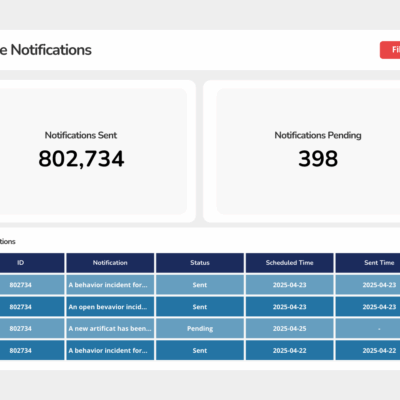The width and height of the screenshot is (400, 400).
Task: Select the scheduled time 2025-04-25
Action: [290, 329]
